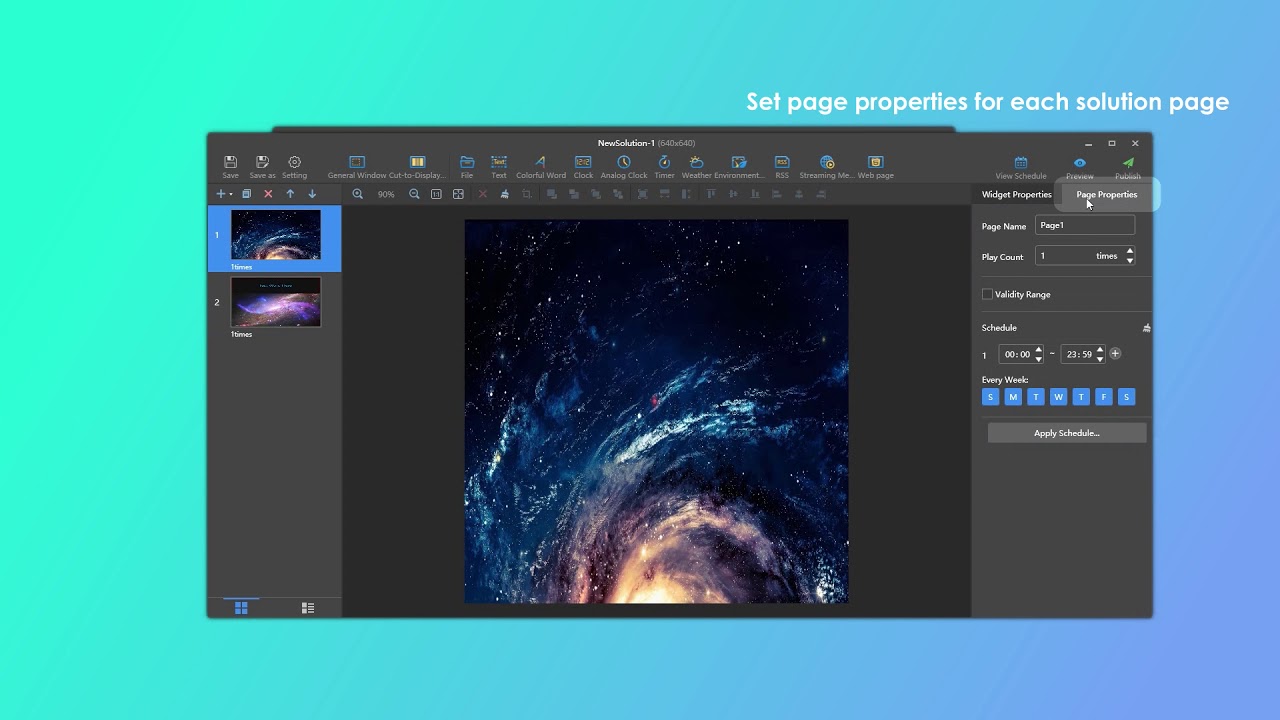Viewport: 1280px width, 720px height.
Task: Toggle the T day button next to M
Action: [x=1035, y=397]
